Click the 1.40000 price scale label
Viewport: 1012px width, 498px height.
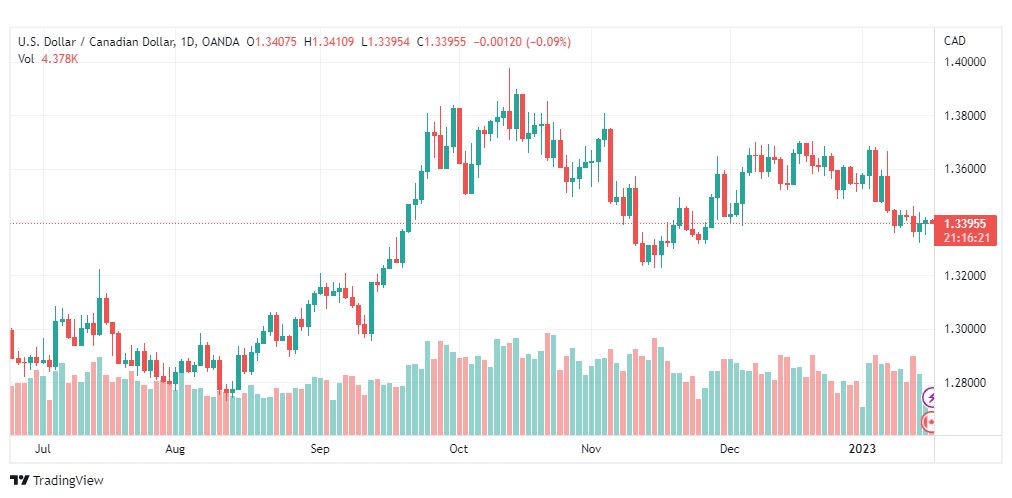(x=964, y=63)
